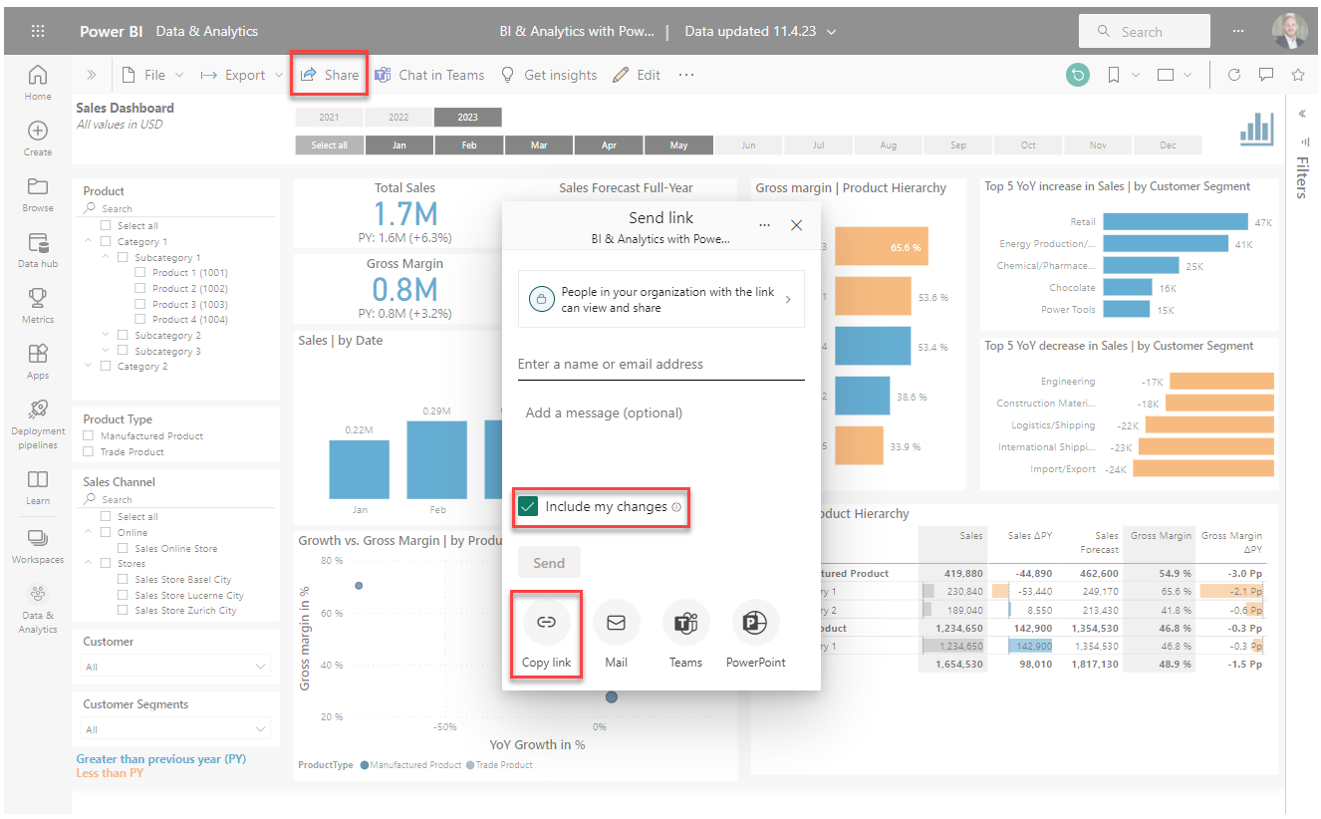Select year 2021 slicer
This screenshot has height=819, width=1321.
click(x=329, y=117)
